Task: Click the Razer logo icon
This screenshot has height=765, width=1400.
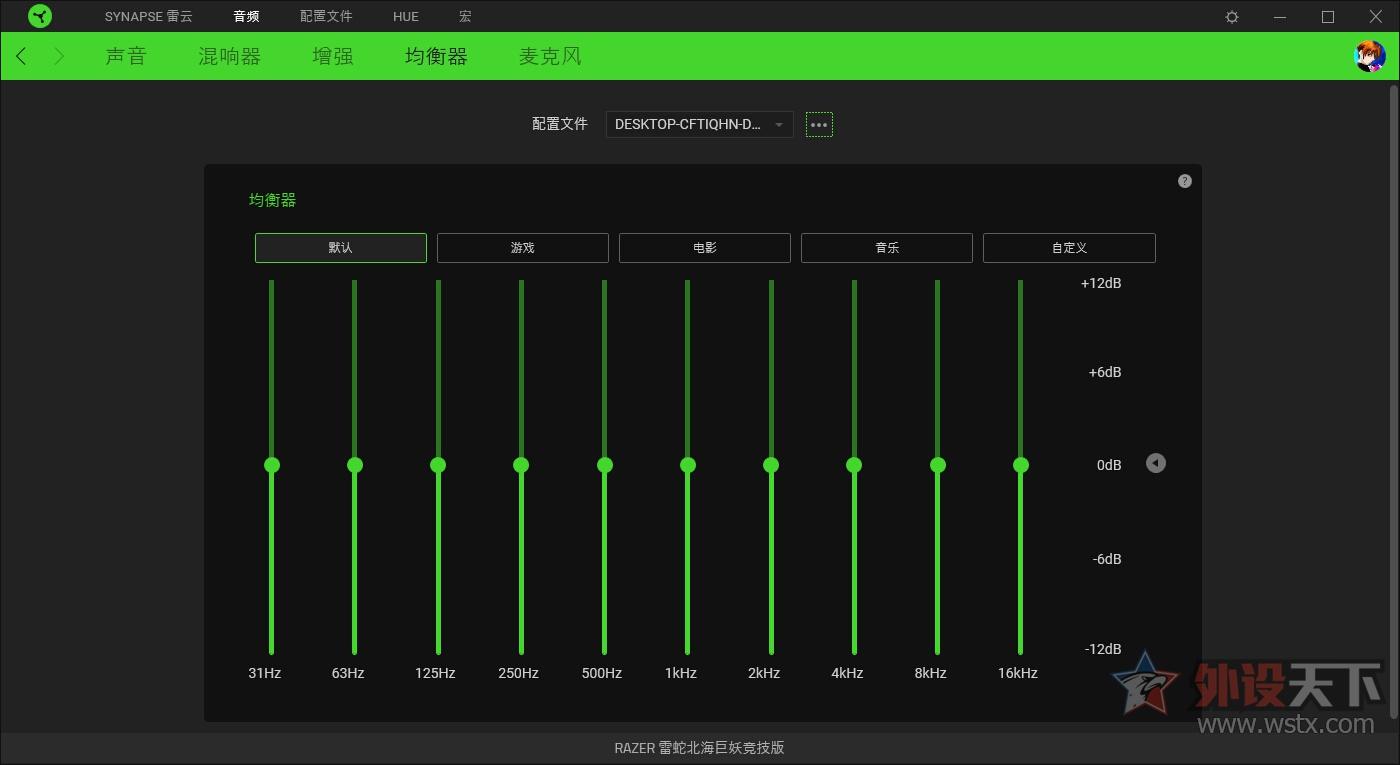Action: 39,16
